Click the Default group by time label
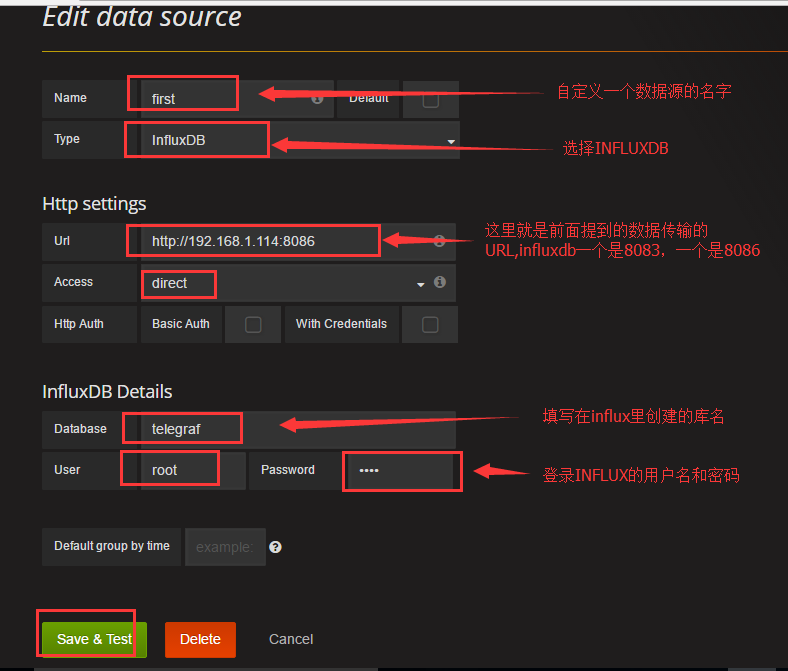Image resolution: width=788 pixels, height=671 pixels. tap(112, 546)
